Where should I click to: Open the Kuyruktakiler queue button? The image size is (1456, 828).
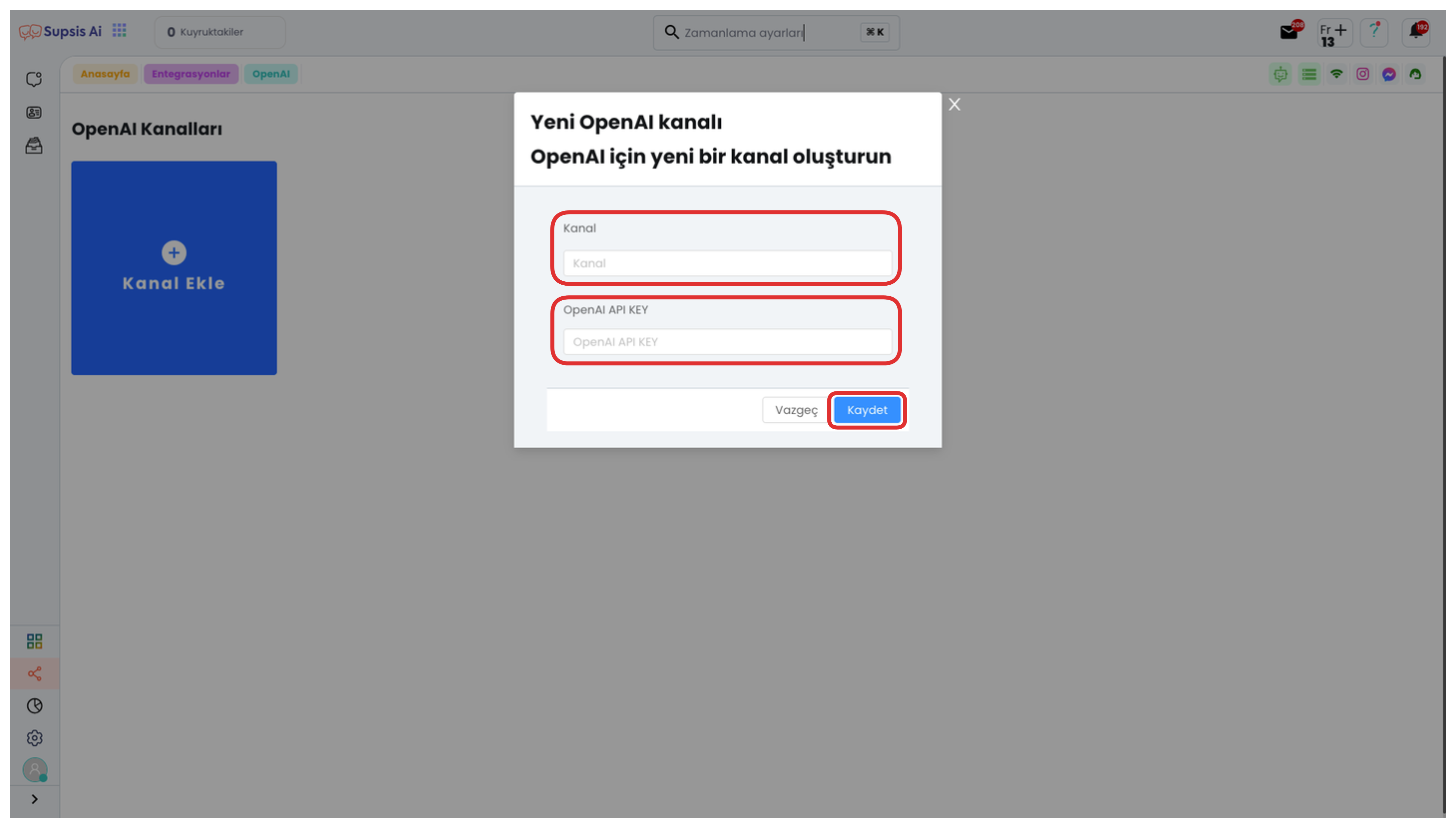[x=220, y=32]
